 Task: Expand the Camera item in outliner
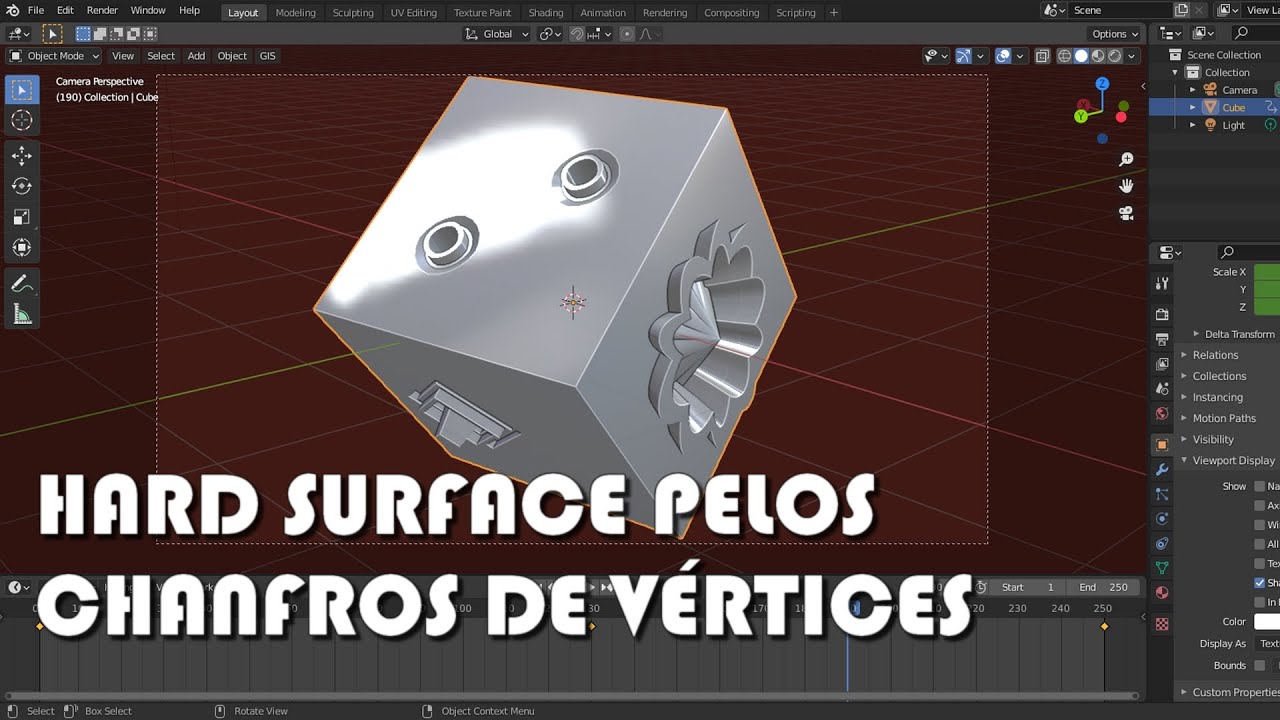[x=1192, y=90]
